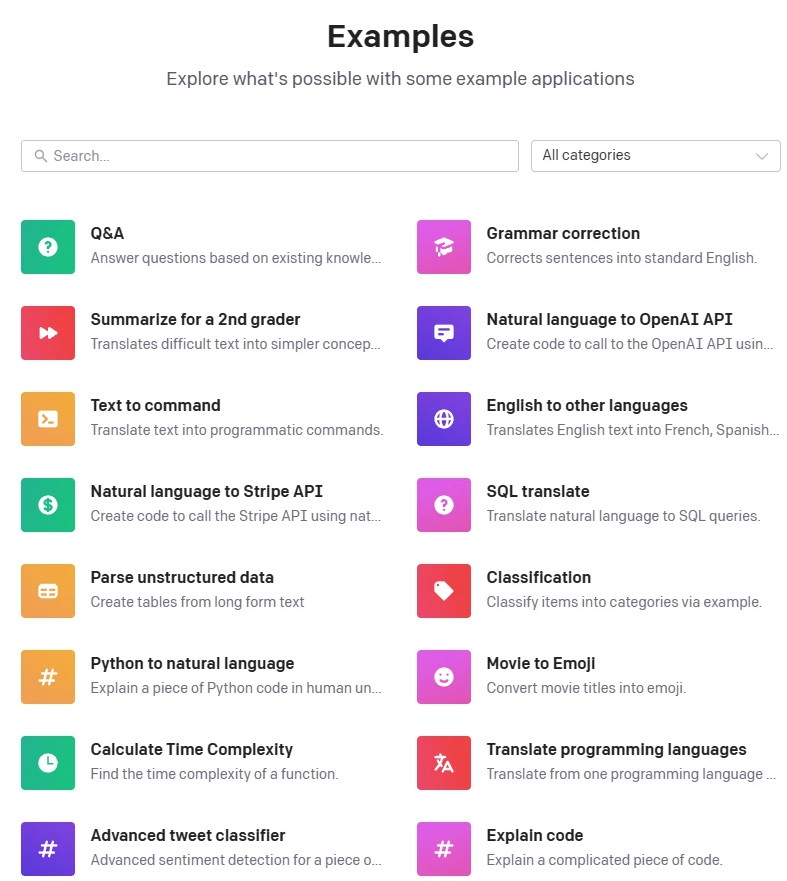
Task: Select the Explain code example title
Action: pyautogui.click(x=534, y=836)
